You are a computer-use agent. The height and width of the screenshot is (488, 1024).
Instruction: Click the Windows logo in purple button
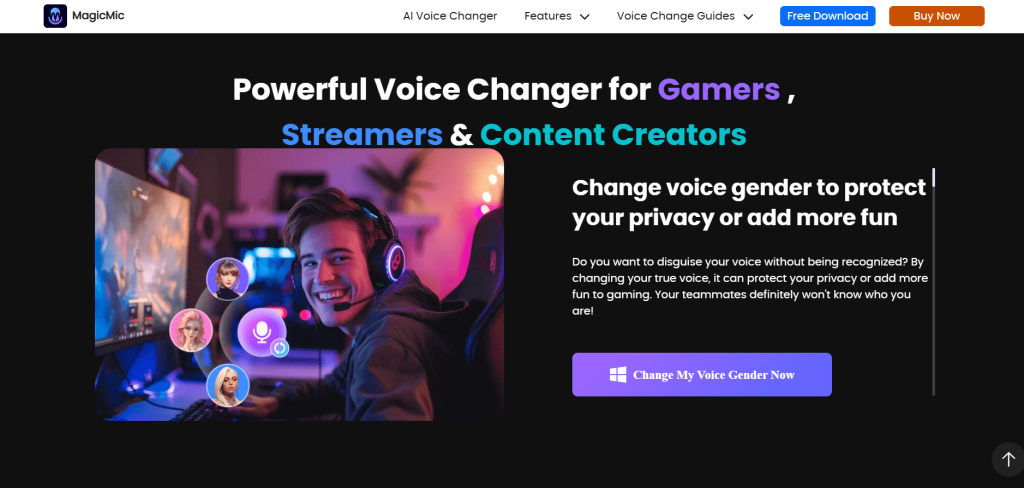(618, 374)
